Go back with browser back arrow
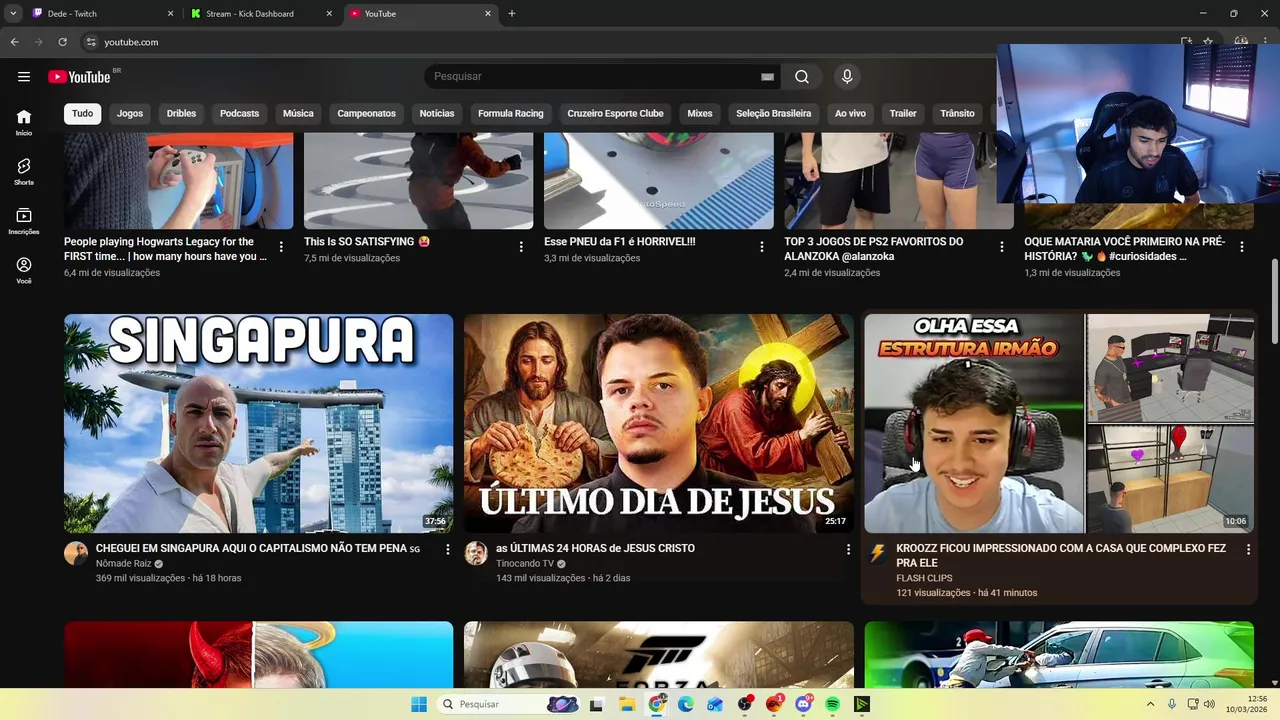1280x720 pixels. coord(14,42)
